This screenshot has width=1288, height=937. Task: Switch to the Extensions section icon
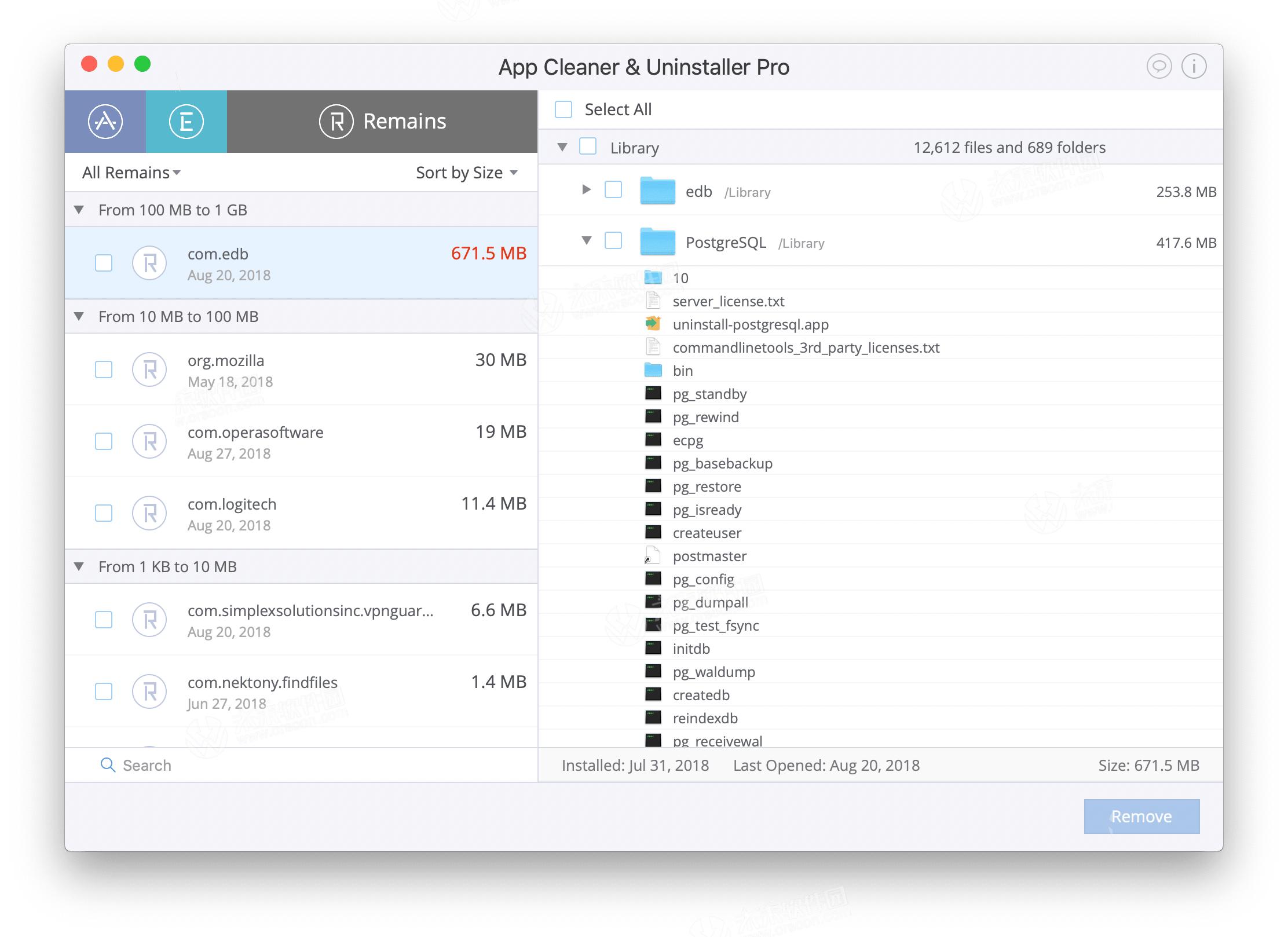[x=186, y=121]
